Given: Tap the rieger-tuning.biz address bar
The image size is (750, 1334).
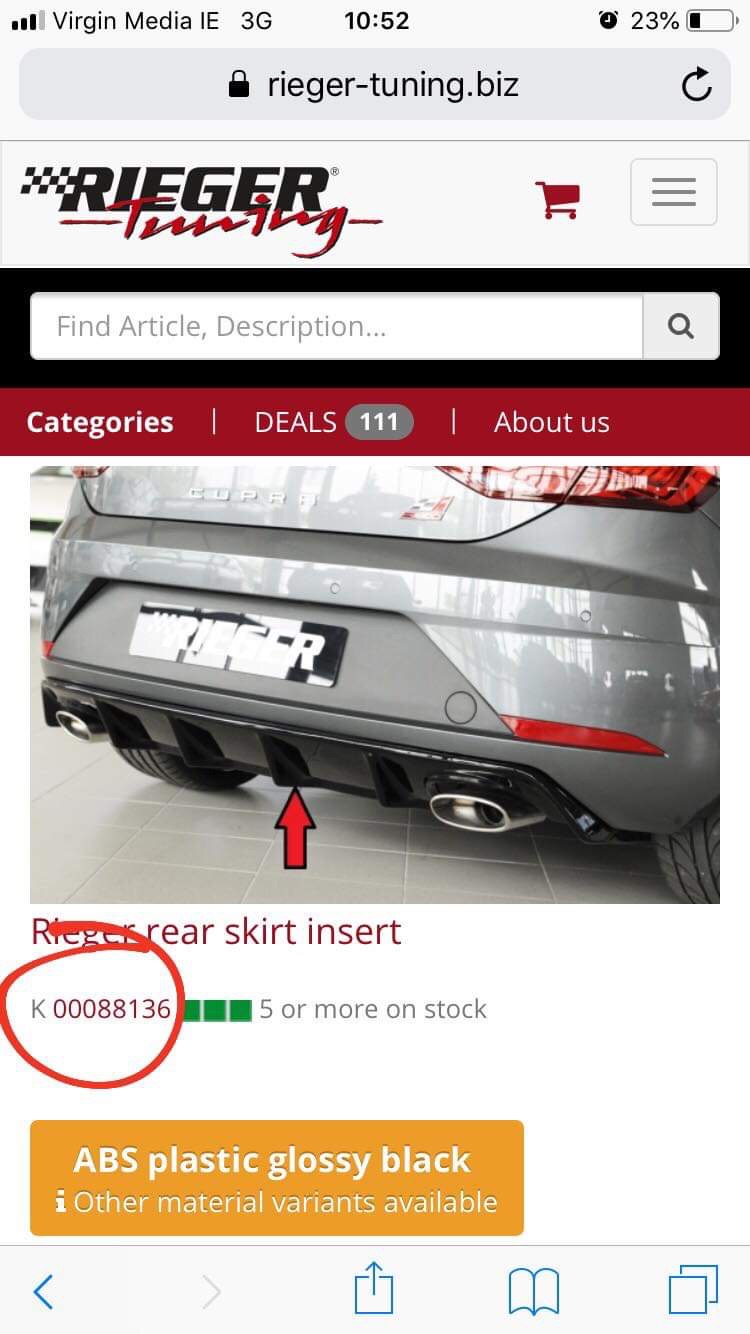Looking at the screenshot, I should (374, 85).
